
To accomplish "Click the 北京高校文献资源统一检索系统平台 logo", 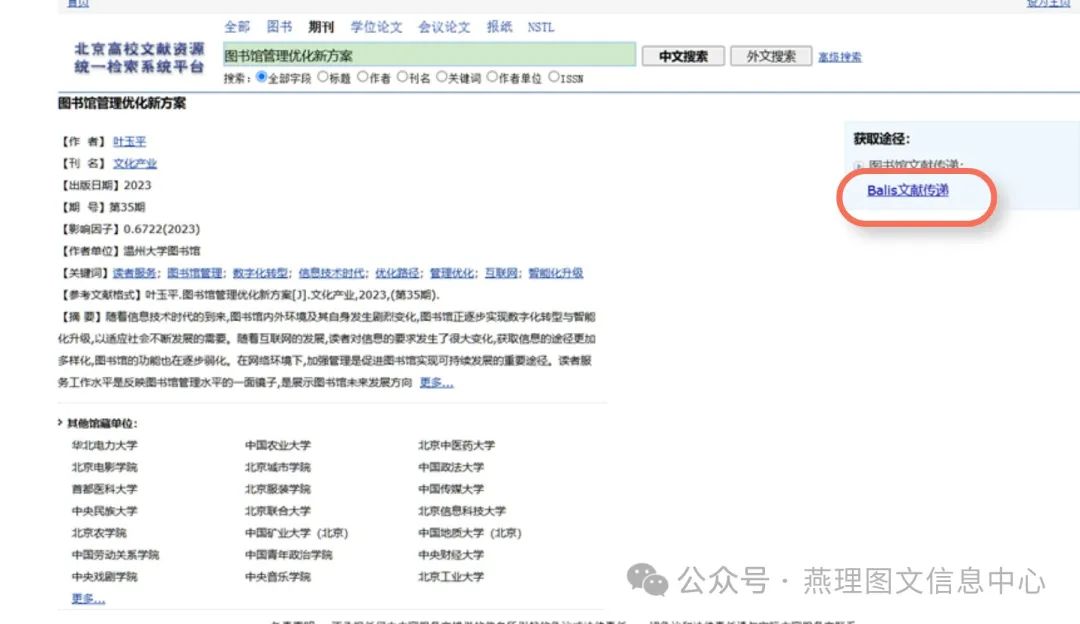I will click(138, 57).
